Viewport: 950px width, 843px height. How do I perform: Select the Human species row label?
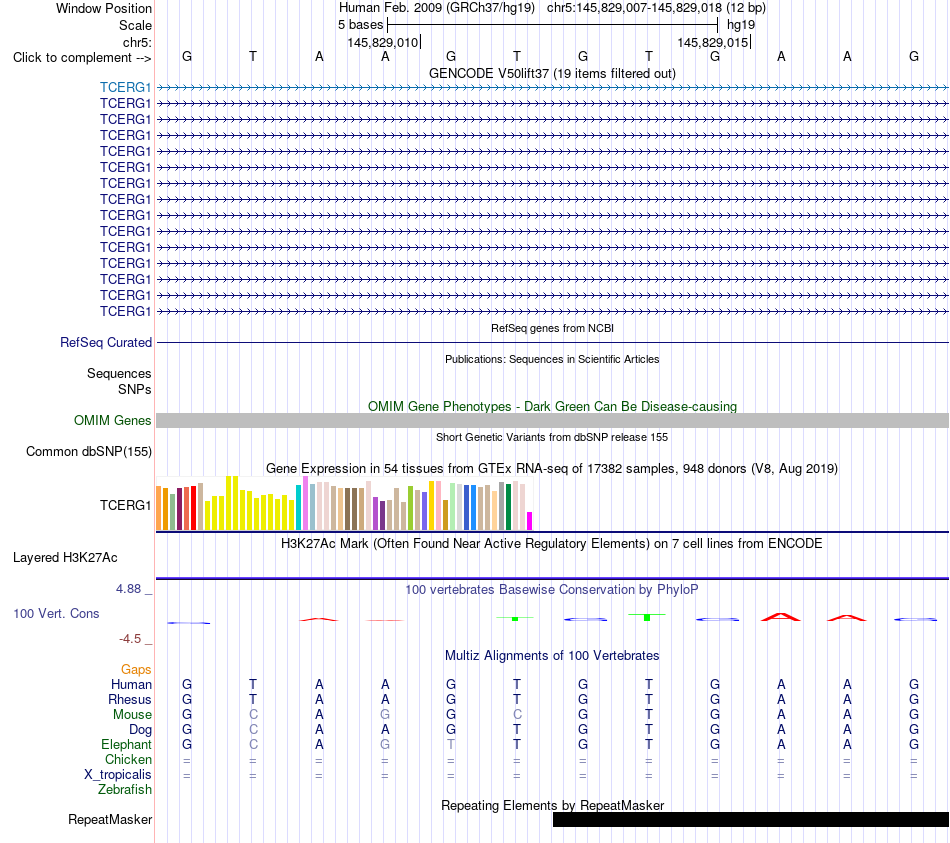[131, 685]
